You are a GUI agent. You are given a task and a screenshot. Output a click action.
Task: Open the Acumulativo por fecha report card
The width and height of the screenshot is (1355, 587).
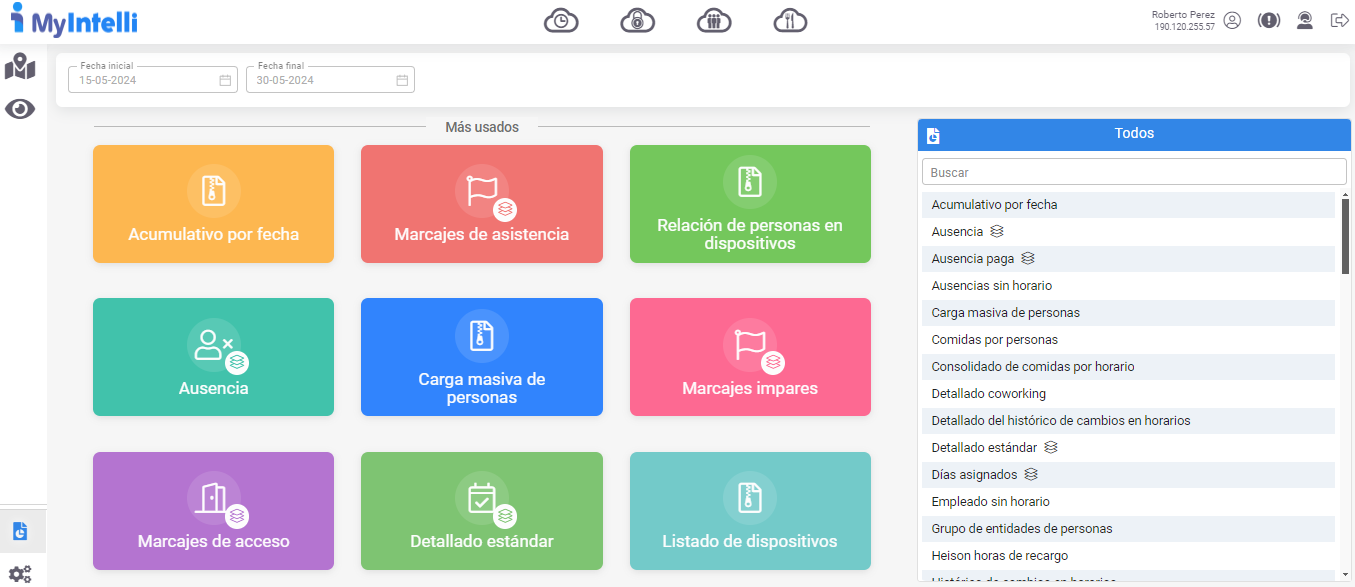click(x=213, y=204)
